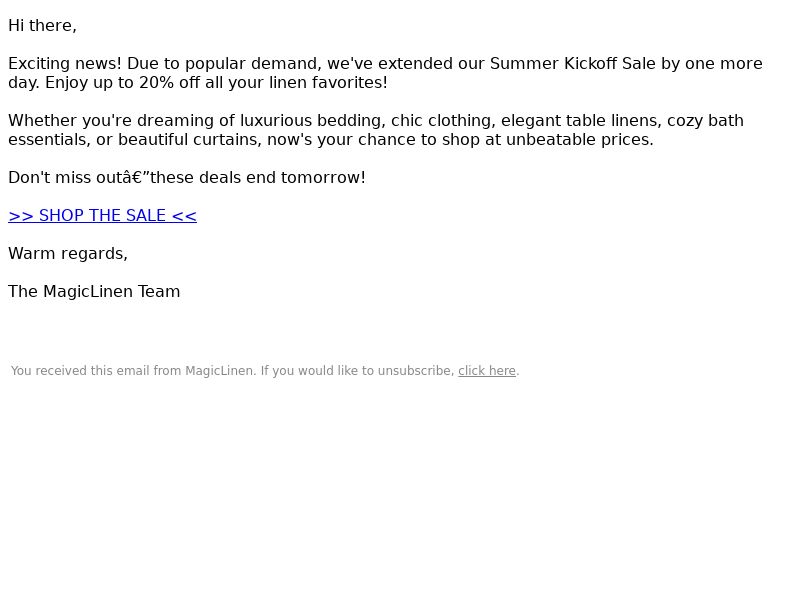Open the SHOP THE SALE link
Image resolution: width=800 pixels, height=600 pixels.
[x=102, y=216]
